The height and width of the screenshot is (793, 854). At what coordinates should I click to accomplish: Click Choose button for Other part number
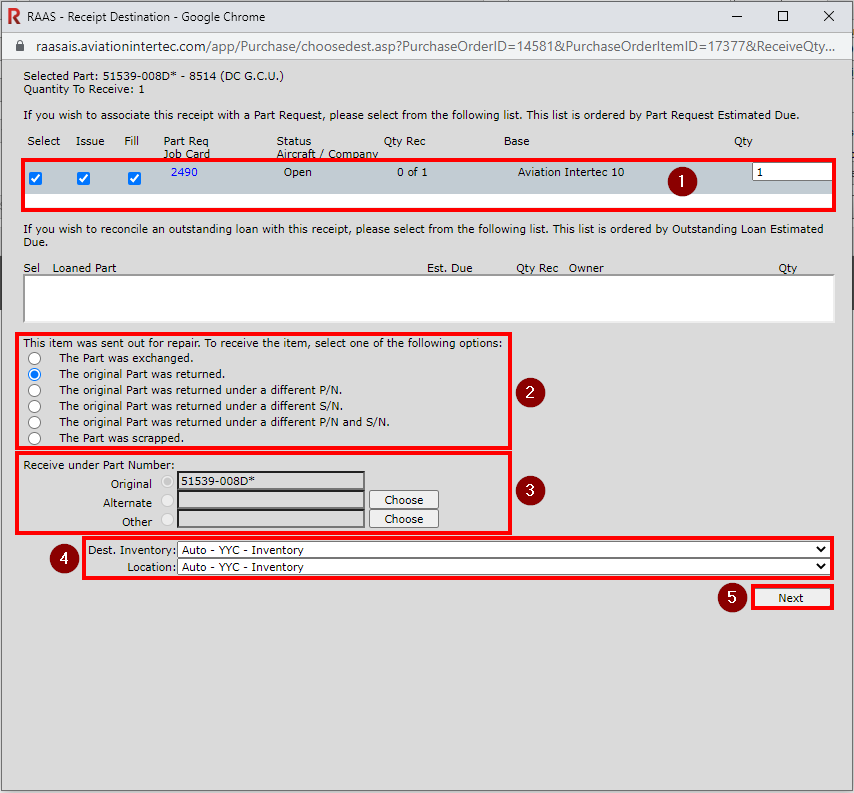click(x=403, y=519)
